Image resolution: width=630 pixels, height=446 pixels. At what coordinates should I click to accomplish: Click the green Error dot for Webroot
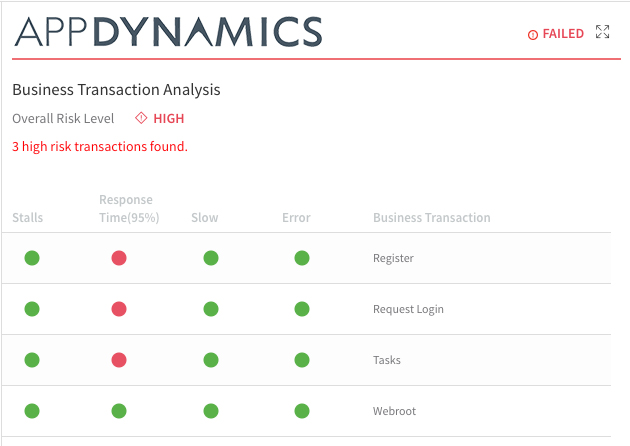302,411
